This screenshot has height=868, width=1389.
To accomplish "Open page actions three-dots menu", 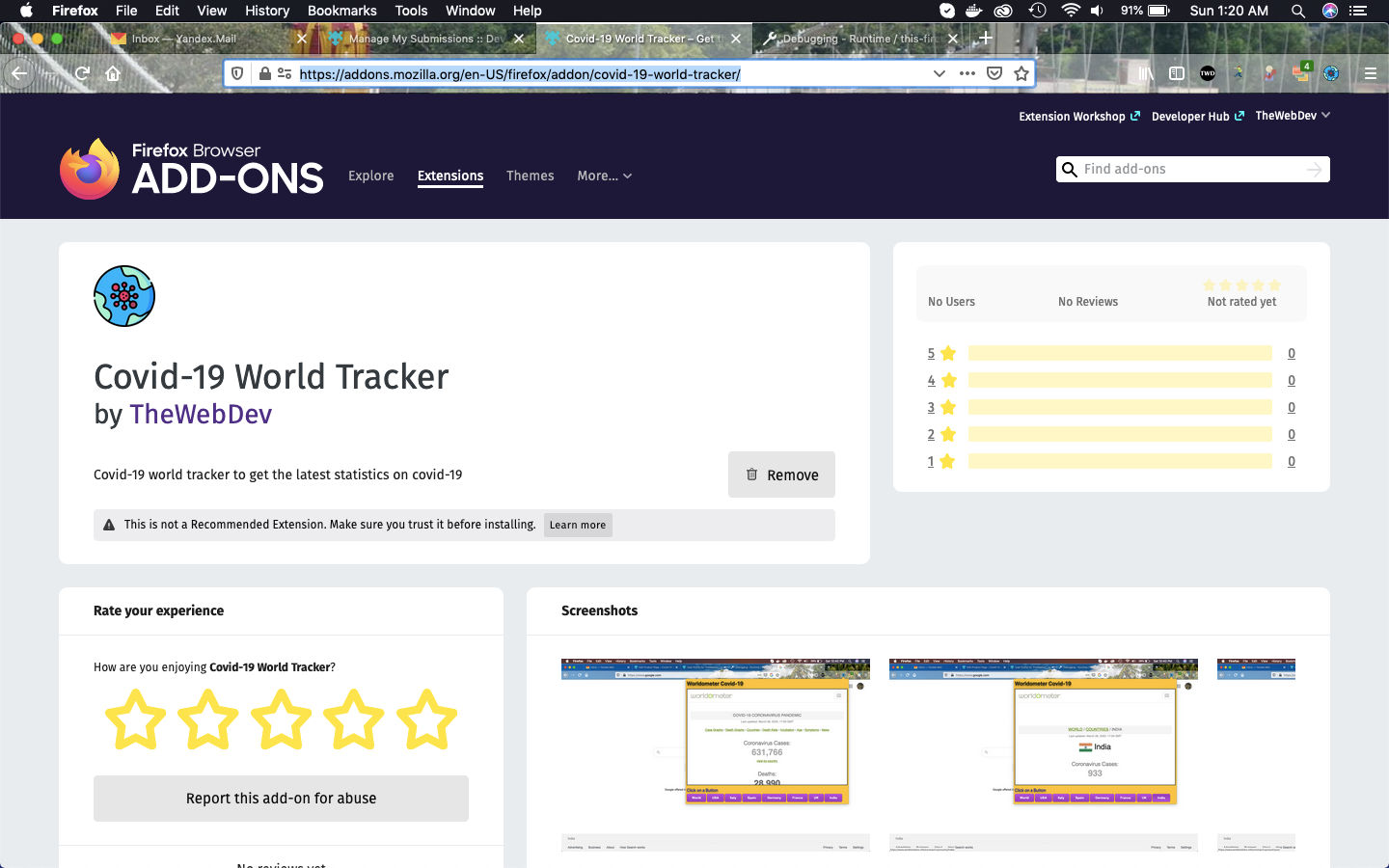I will 967,73.
